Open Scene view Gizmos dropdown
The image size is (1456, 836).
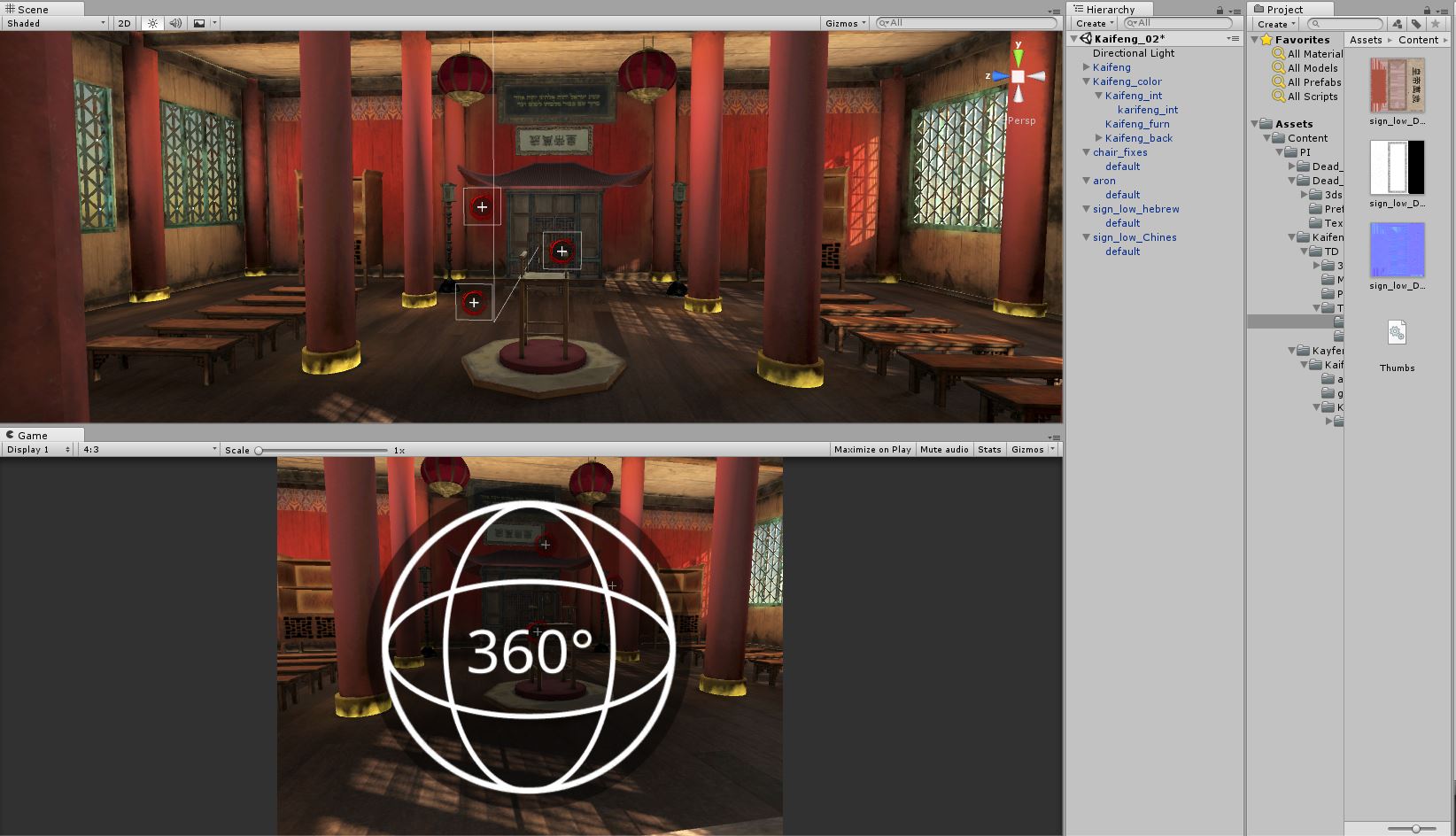(x=845, y=23)
